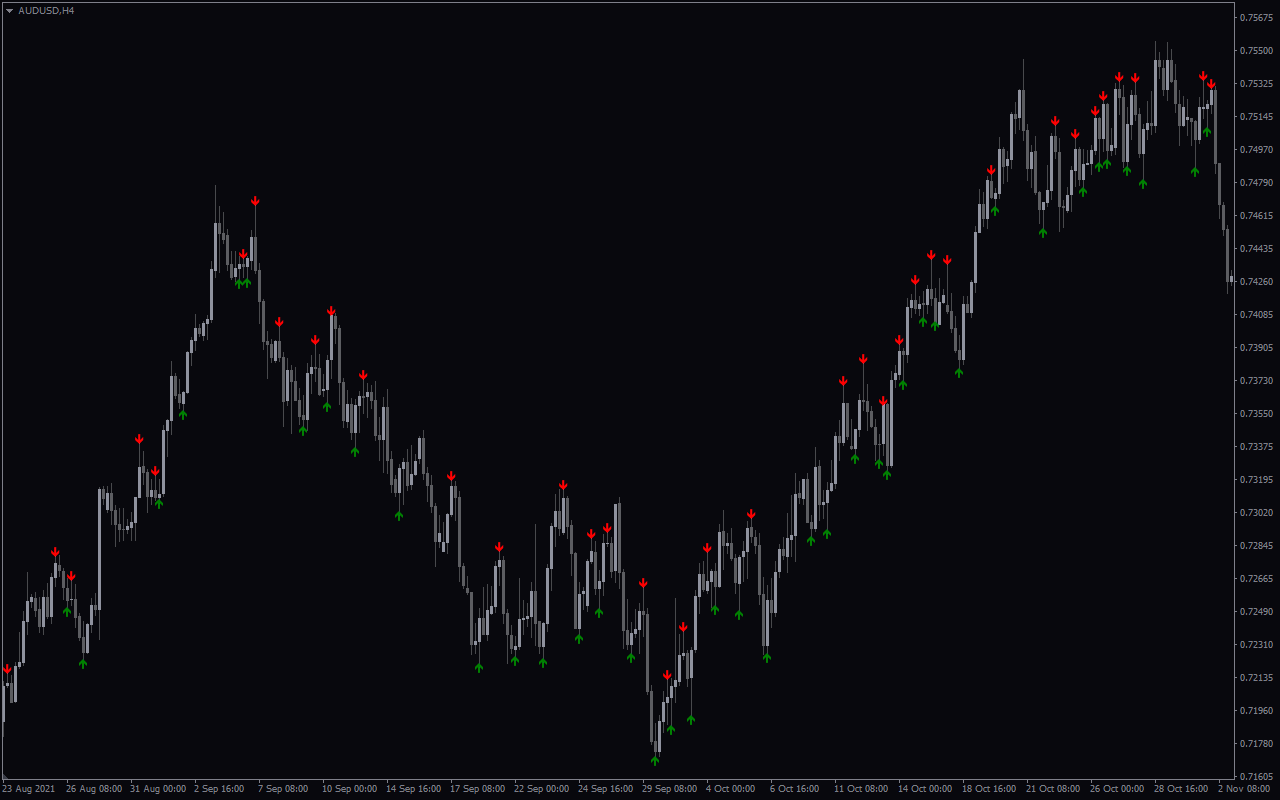Screen dimensions: 1280x800
Task: Click price 0.73020 on the right scale
Action: [1257, 512]
